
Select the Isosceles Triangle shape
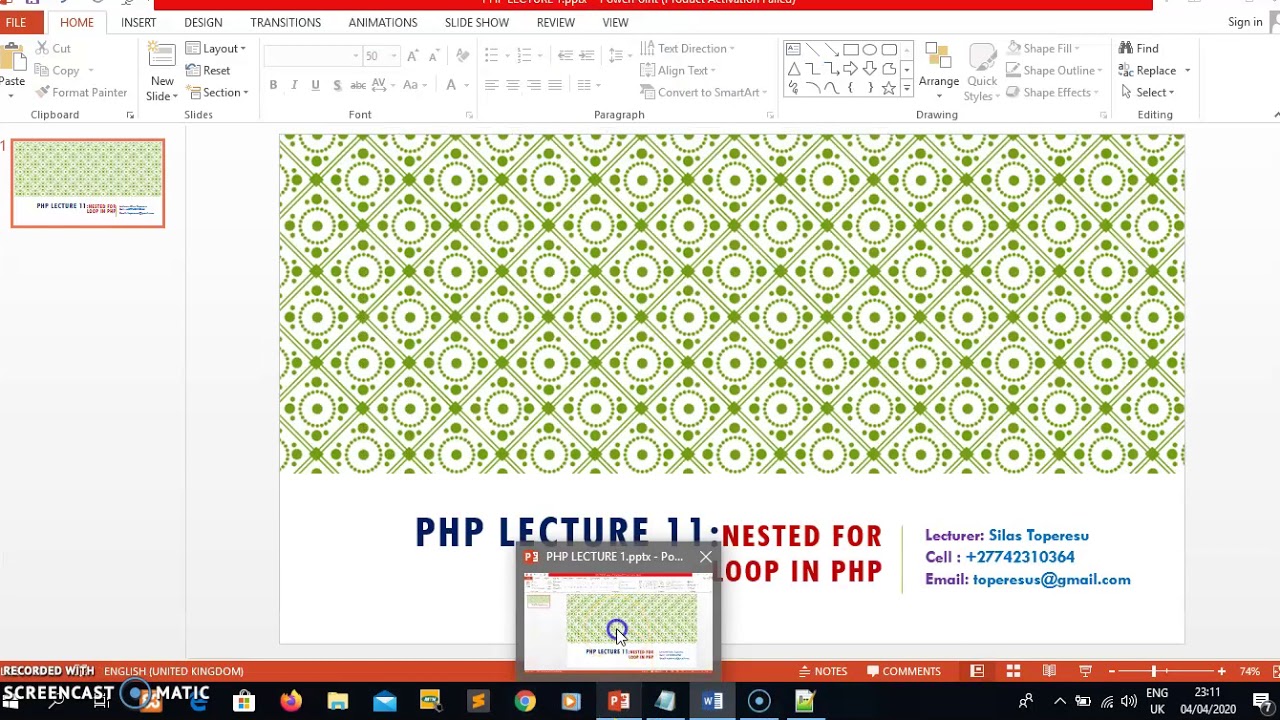click(x=793, y=69)
